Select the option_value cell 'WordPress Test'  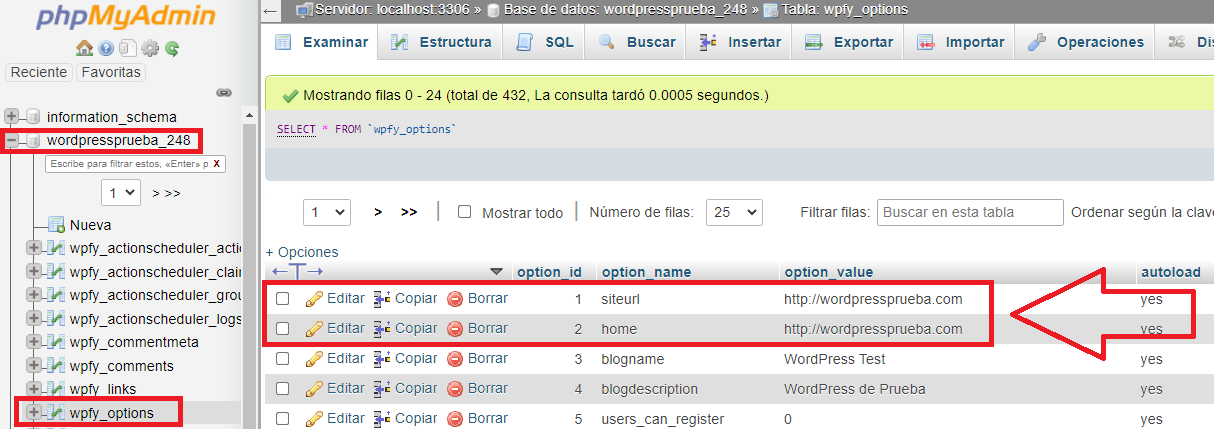pos(834,358)
